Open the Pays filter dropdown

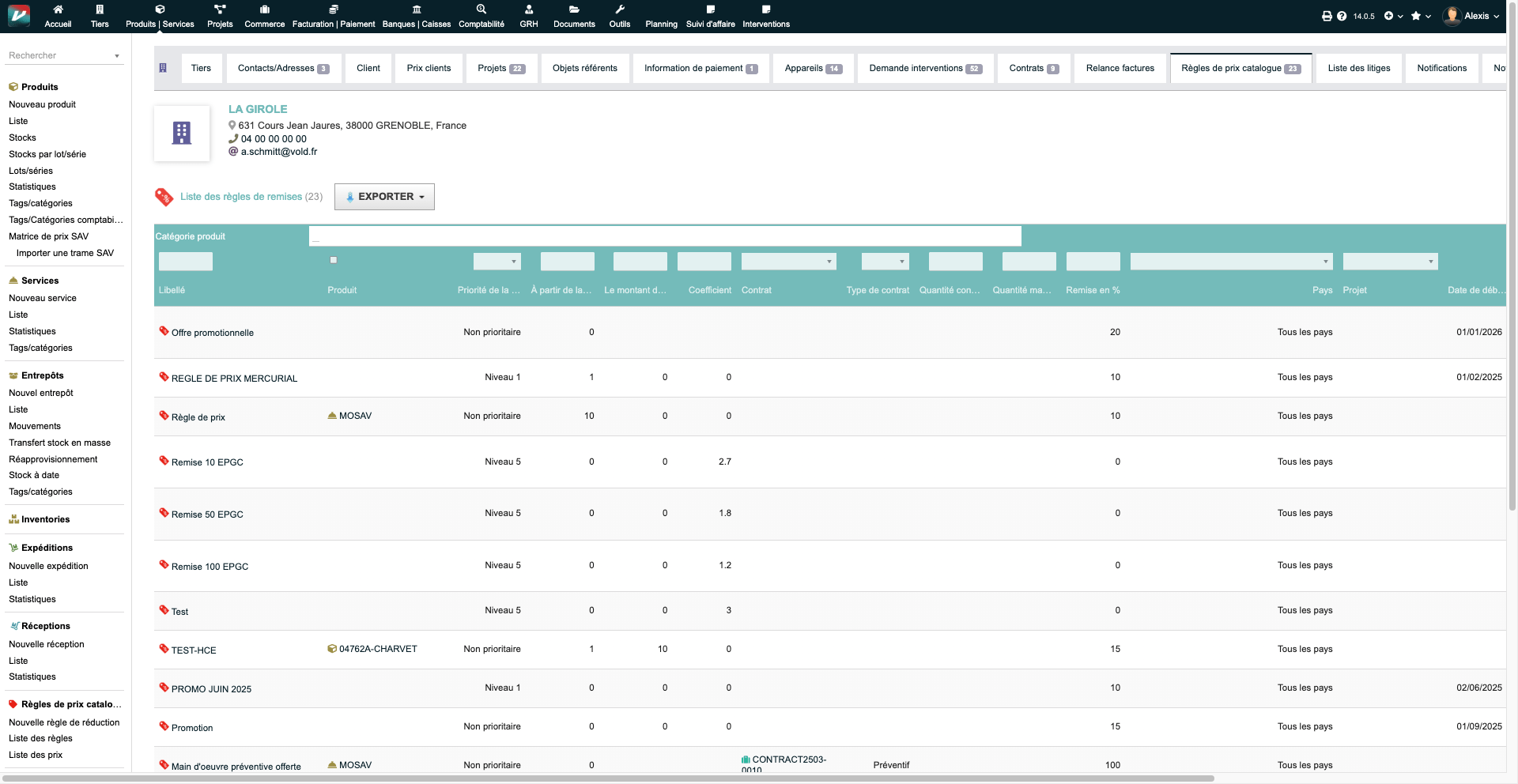tap(1231, 262)
